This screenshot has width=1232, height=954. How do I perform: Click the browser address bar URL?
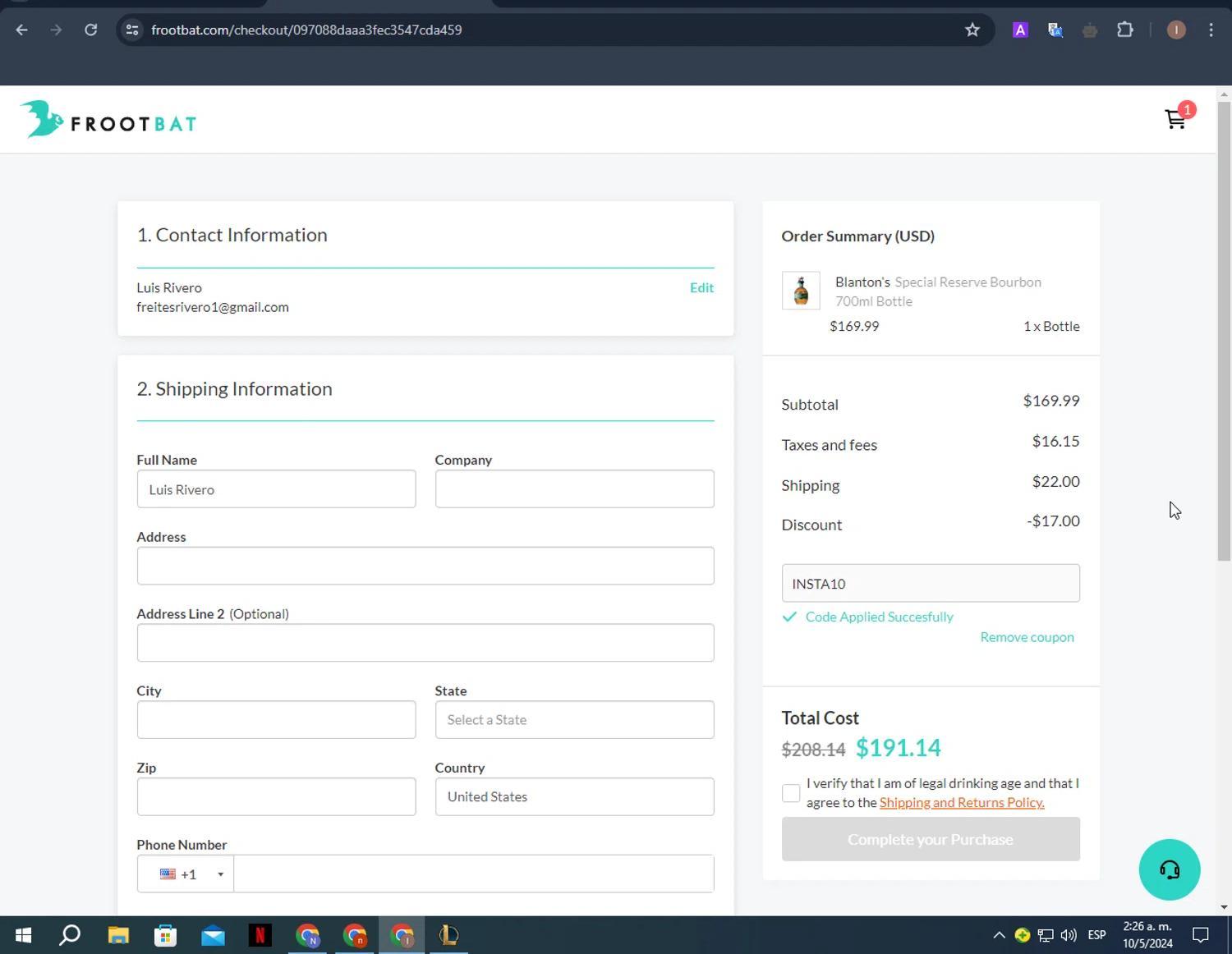tap(306, 30)
